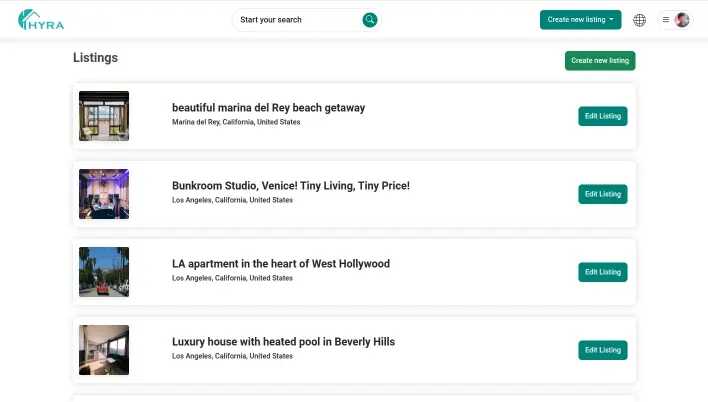Image resolution: width=708 pixels, height=402 pixels.
Task: Edit the Luxury house Beverly Hills listing
Action: 603,350
